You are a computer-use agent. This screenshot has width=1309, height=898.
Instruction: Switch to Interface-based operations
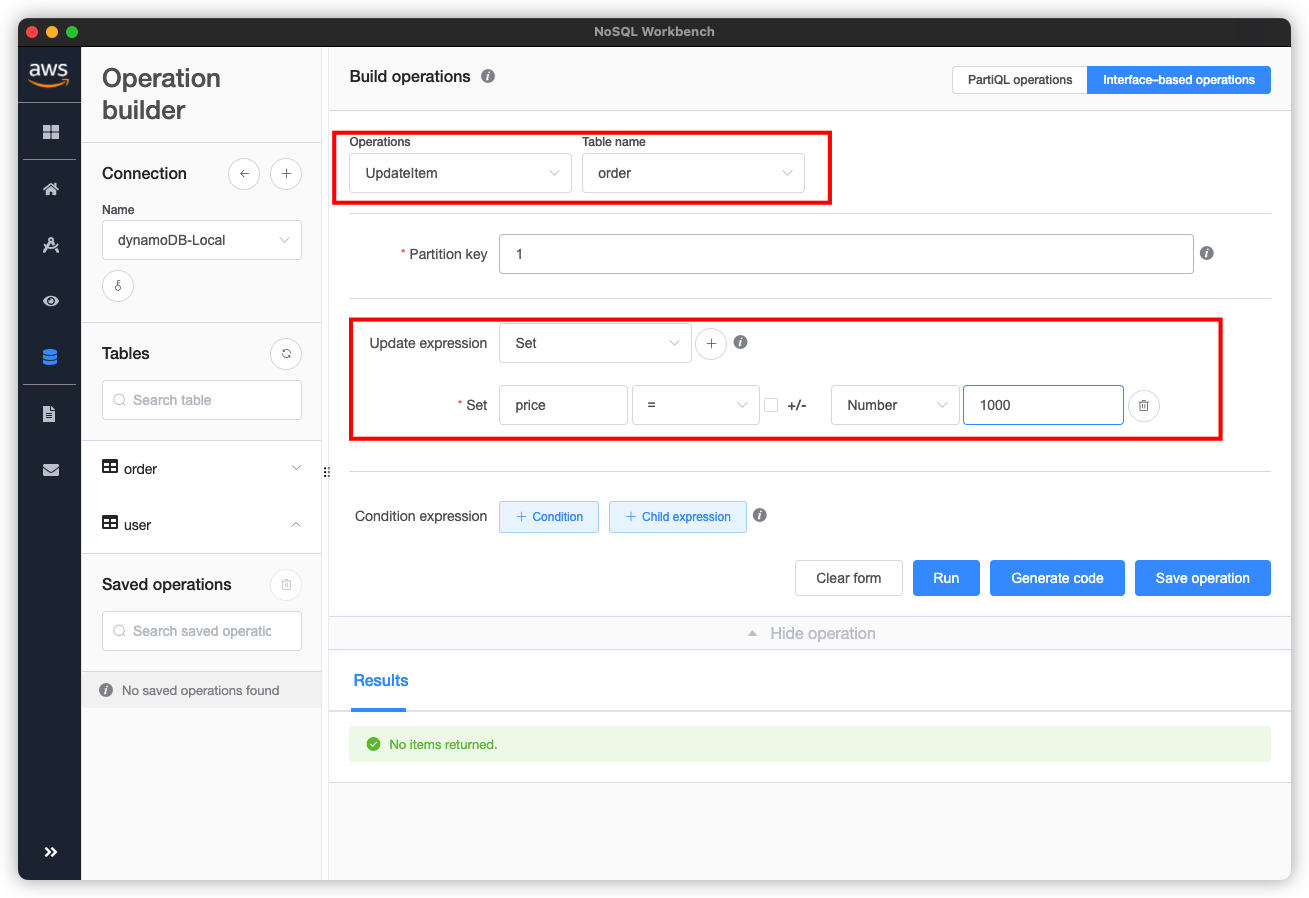pos(1179,80)
